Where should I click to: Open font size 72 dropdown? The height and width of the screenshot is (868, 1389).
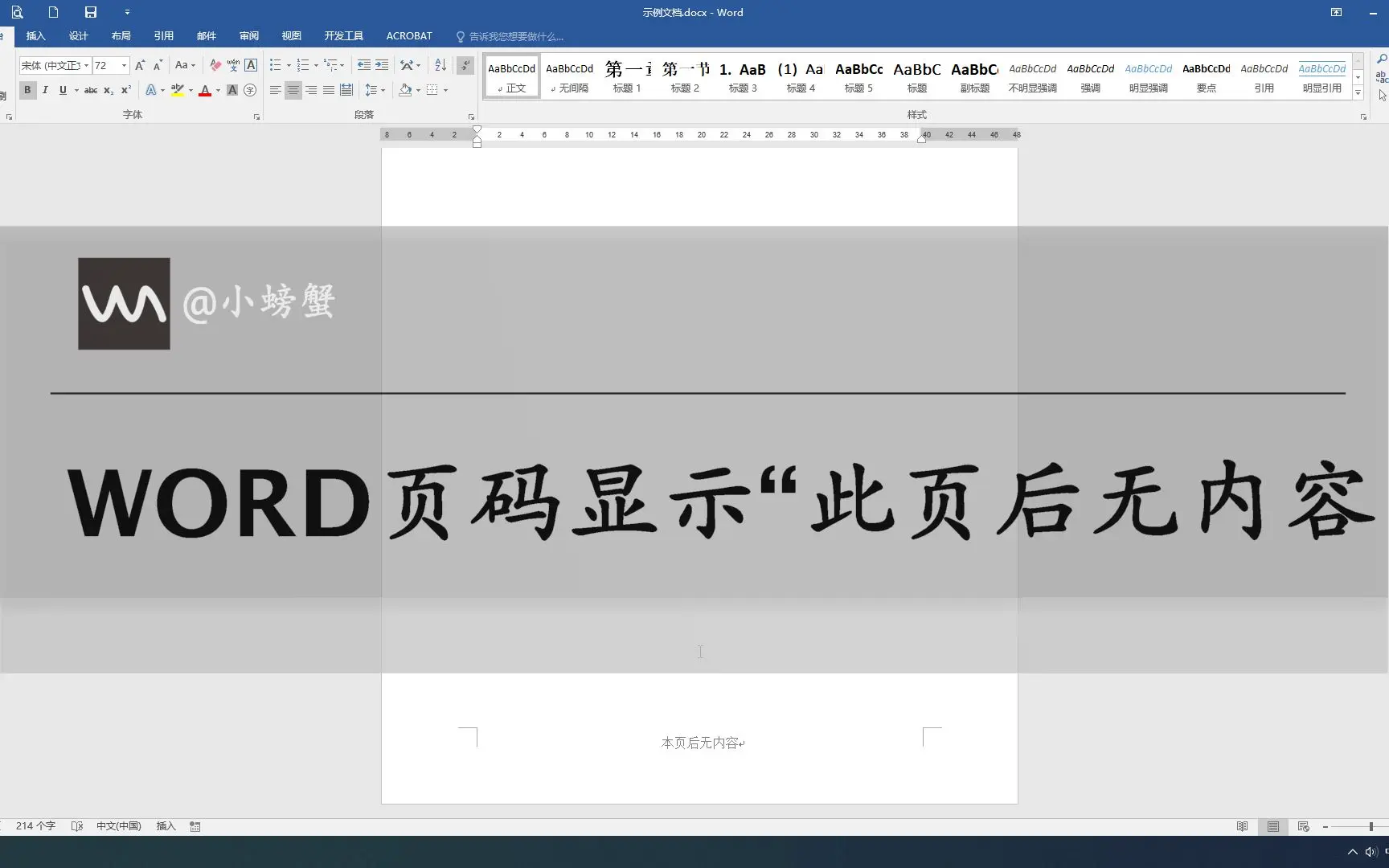[124, 65]
